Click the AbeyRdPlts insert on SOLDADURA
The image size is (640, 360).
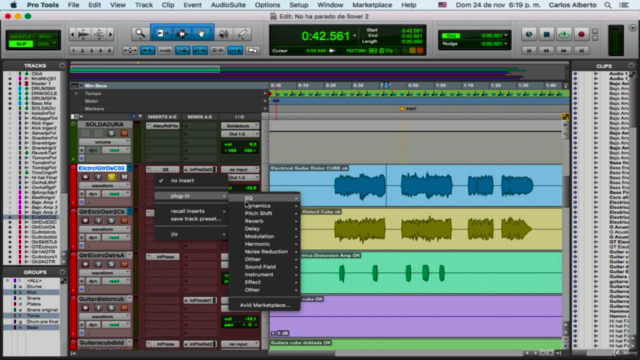[x=163, y=126]
